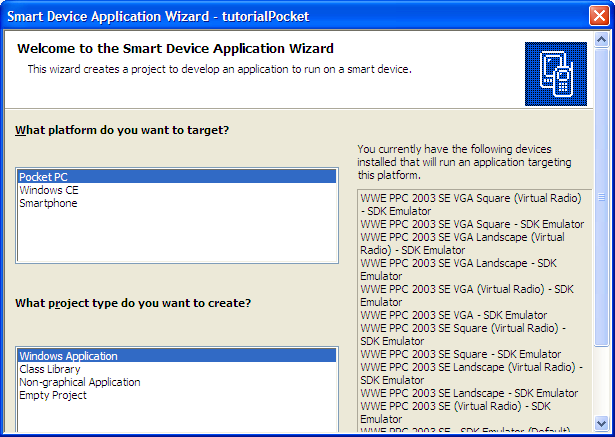The width and height of the screenshot is (615, 437).
Task: Choose Class Library project type
Action: click(x=52, y=369)
